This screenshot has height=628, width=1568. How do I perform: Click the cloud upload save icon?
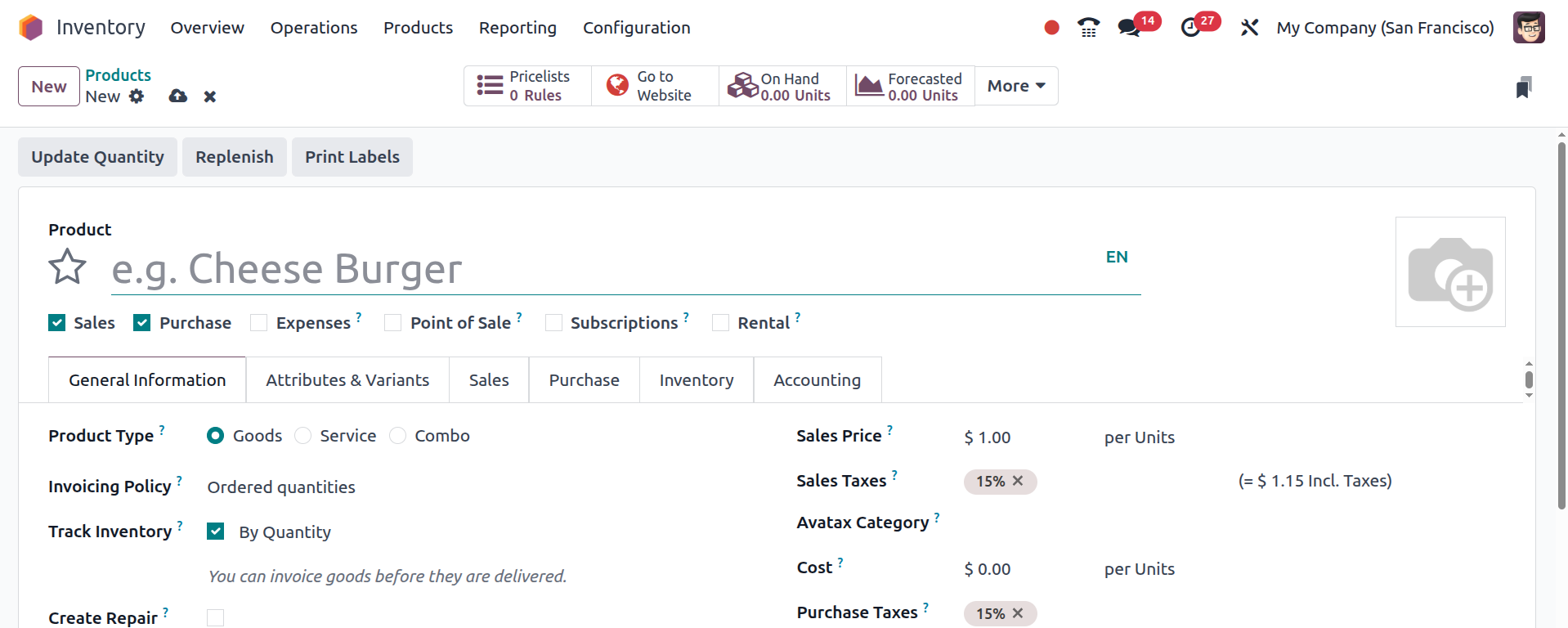[x=177, y=96]
